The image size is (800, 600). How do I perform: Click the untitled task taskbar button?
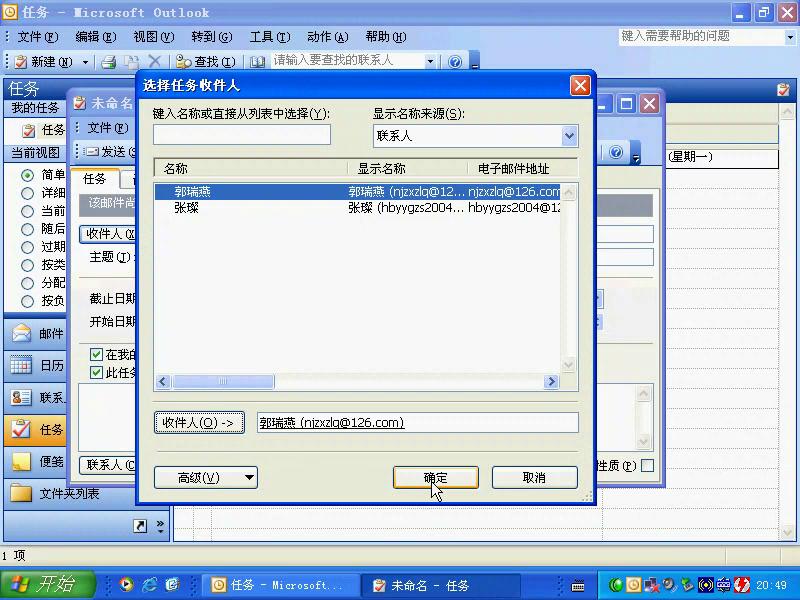pos(440,585)
